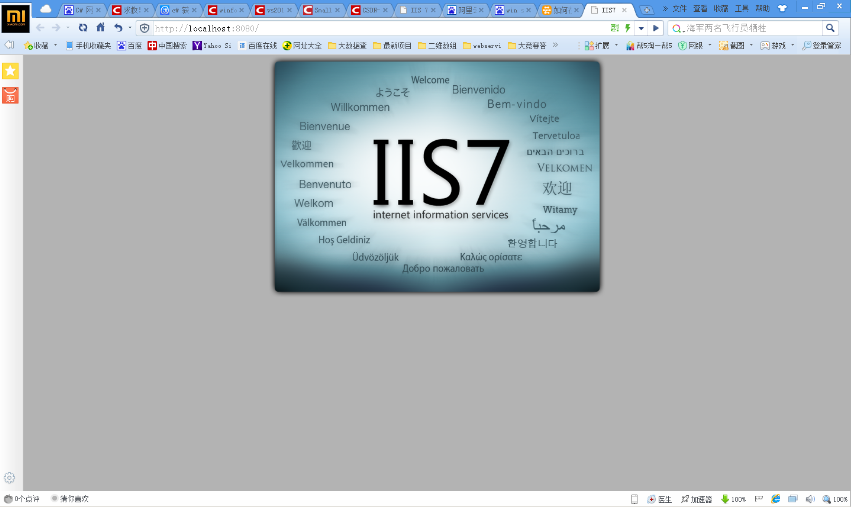
Task: Click the mobile phone status bar icon
Action: 634,499
